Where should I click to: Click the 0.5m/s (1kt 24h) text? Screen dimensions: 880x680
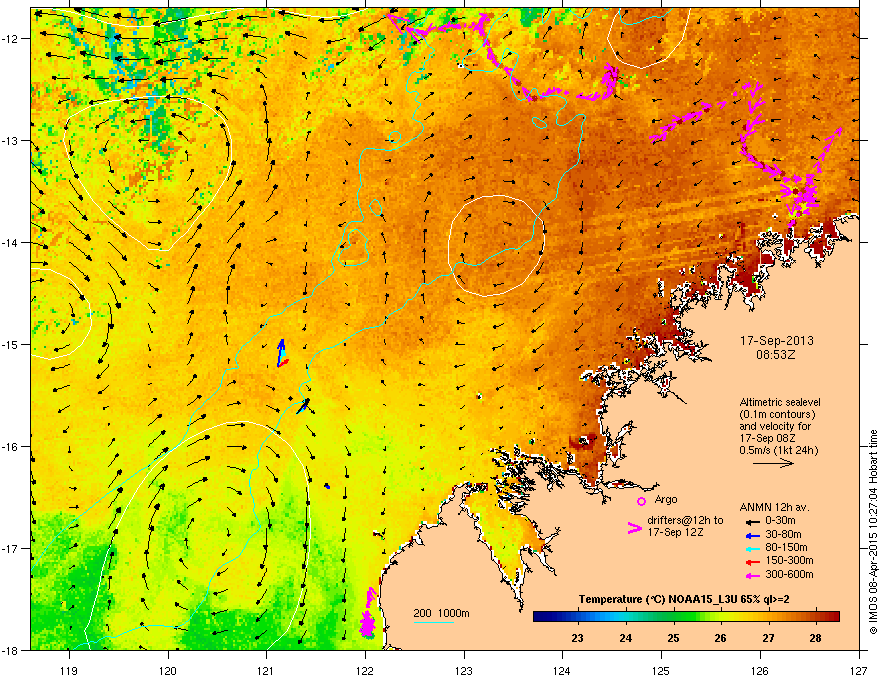tap(778, 450)
